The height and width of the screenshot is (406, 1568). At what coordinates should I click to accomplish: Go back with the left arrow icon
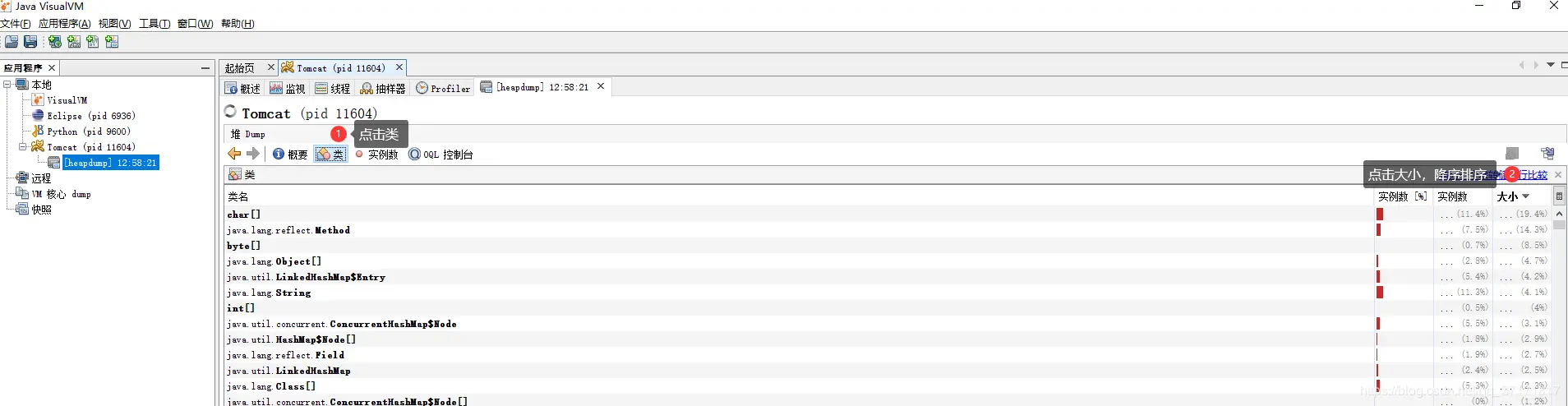(234, 154)
